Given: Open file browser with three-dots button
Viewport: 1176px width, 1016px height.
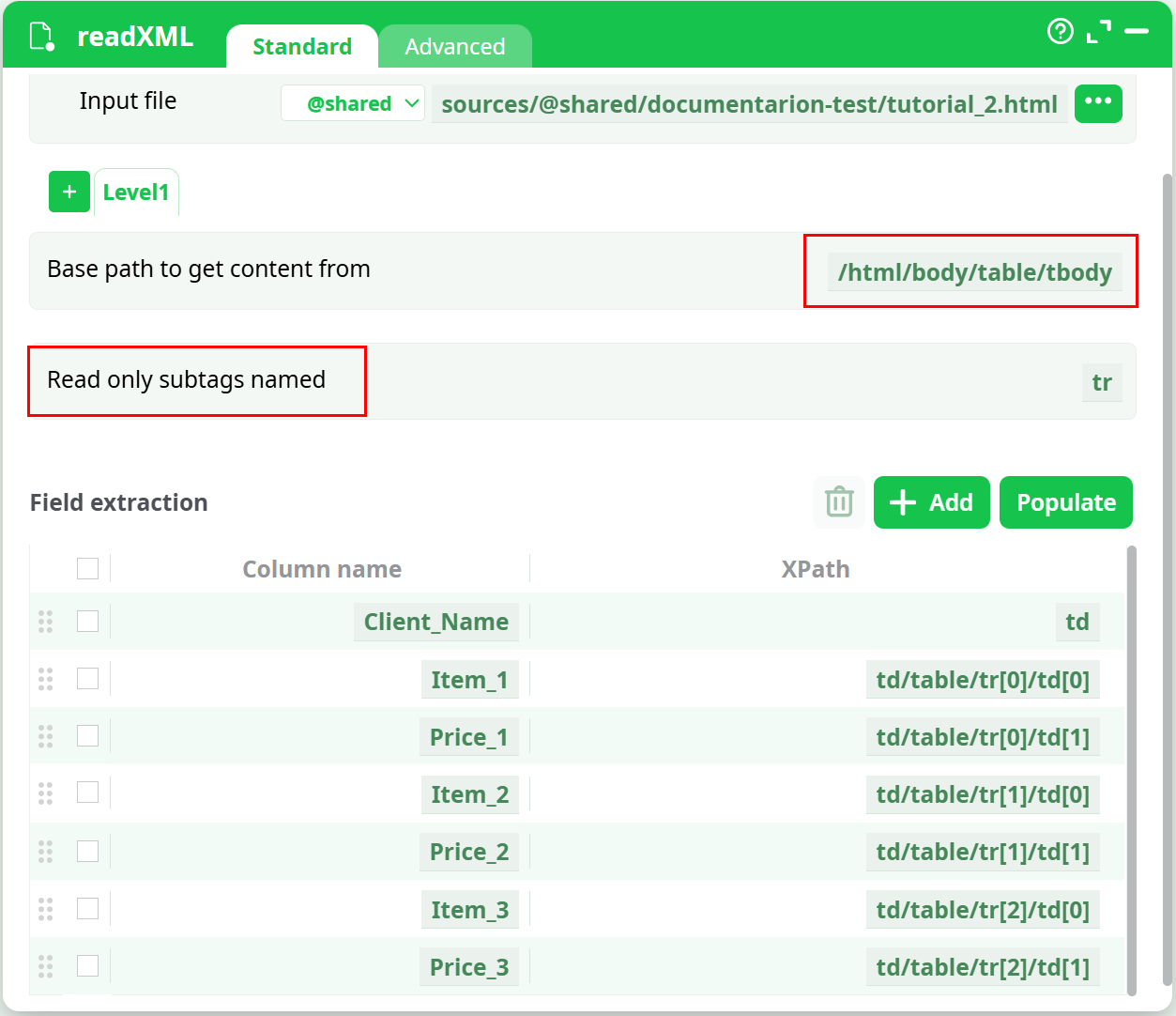Looking at the screenshot, I should pyautogui.click(x=1098, y=102).
